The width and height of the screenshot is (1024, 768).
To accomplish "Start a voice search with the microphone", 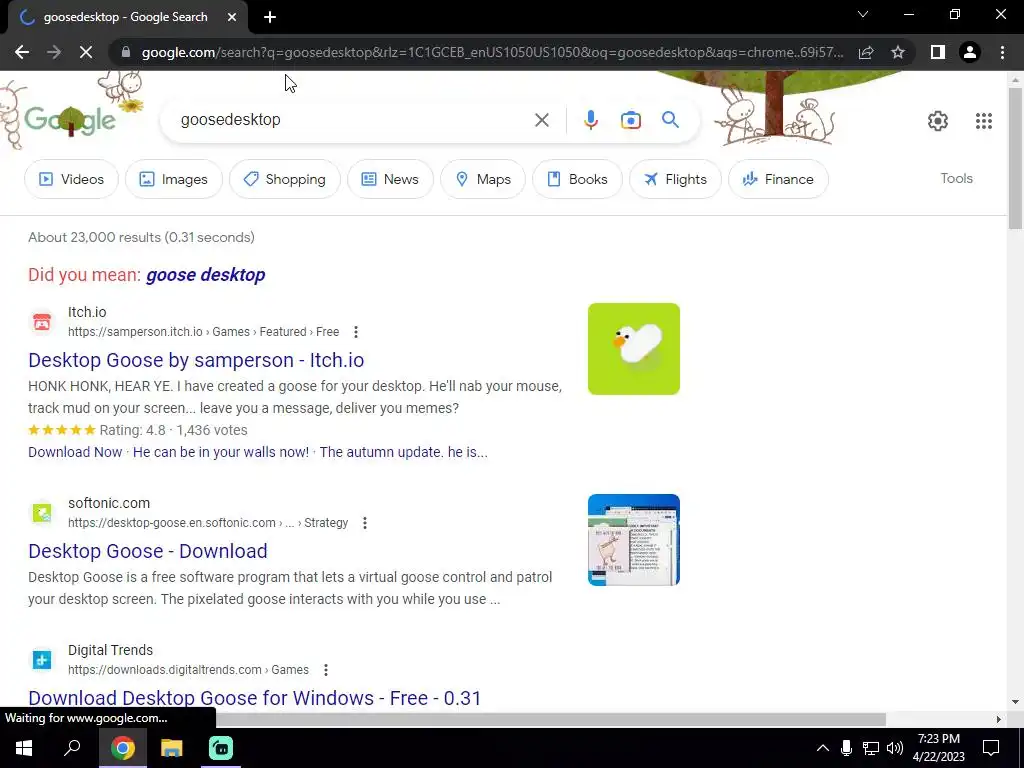I will click(590, 120).
